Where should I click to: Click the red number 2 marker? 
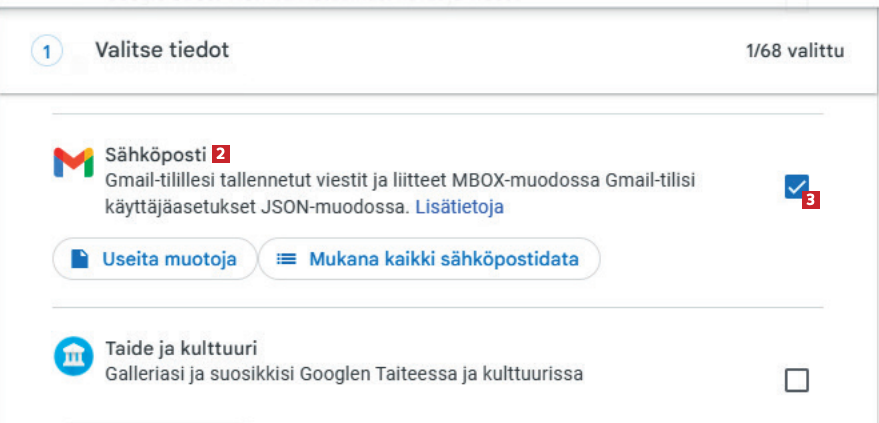click(x=220, y=155)
